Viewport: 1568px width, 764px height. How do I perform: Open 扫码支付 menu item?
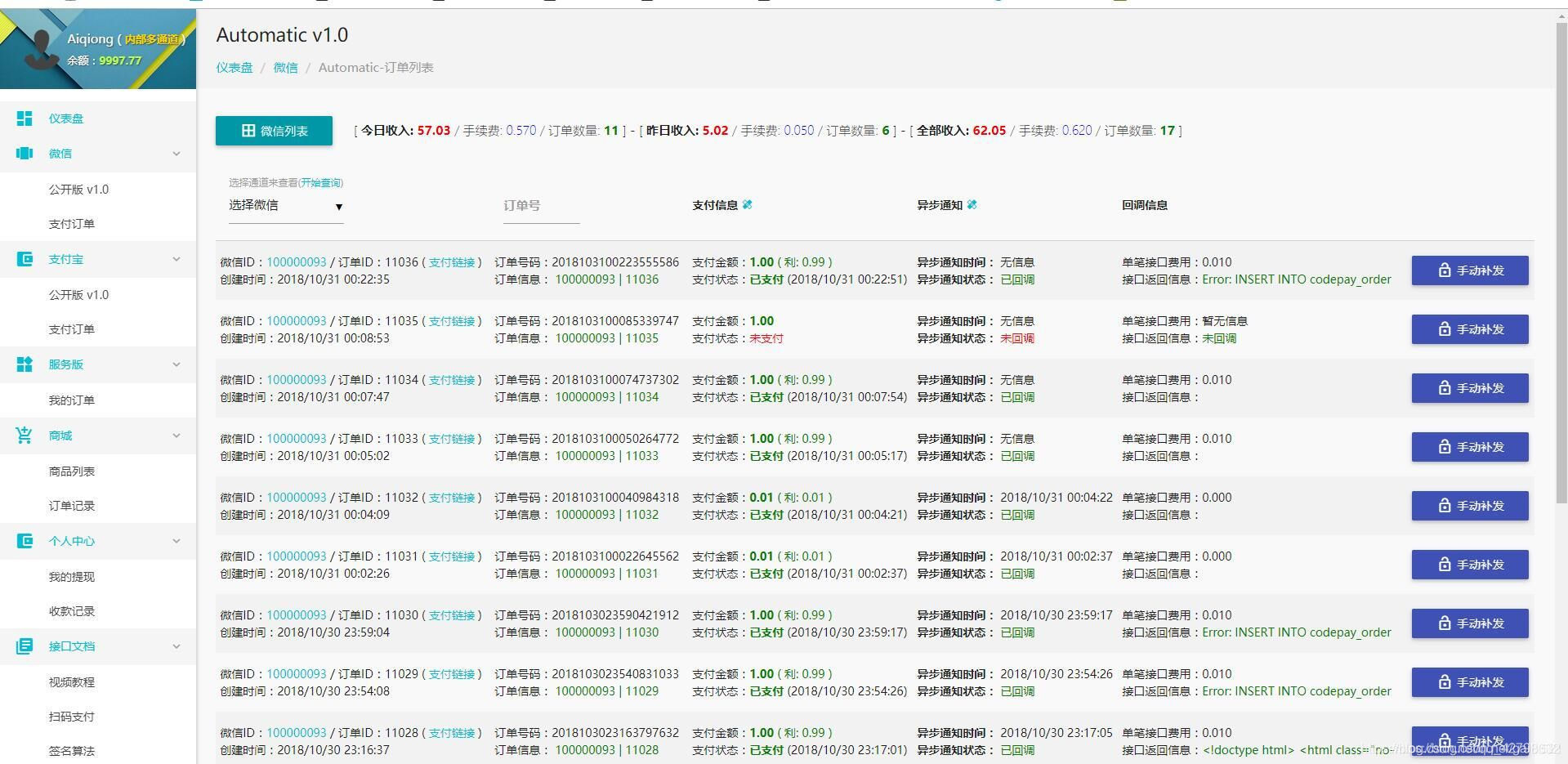click(72, 717)
